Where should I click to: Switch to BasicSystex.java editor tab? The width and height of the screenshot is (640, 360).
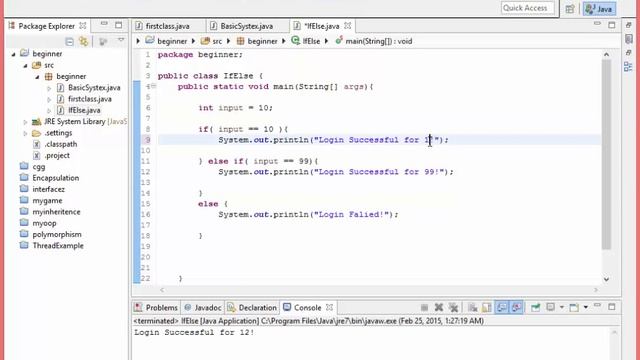point(247,26)
